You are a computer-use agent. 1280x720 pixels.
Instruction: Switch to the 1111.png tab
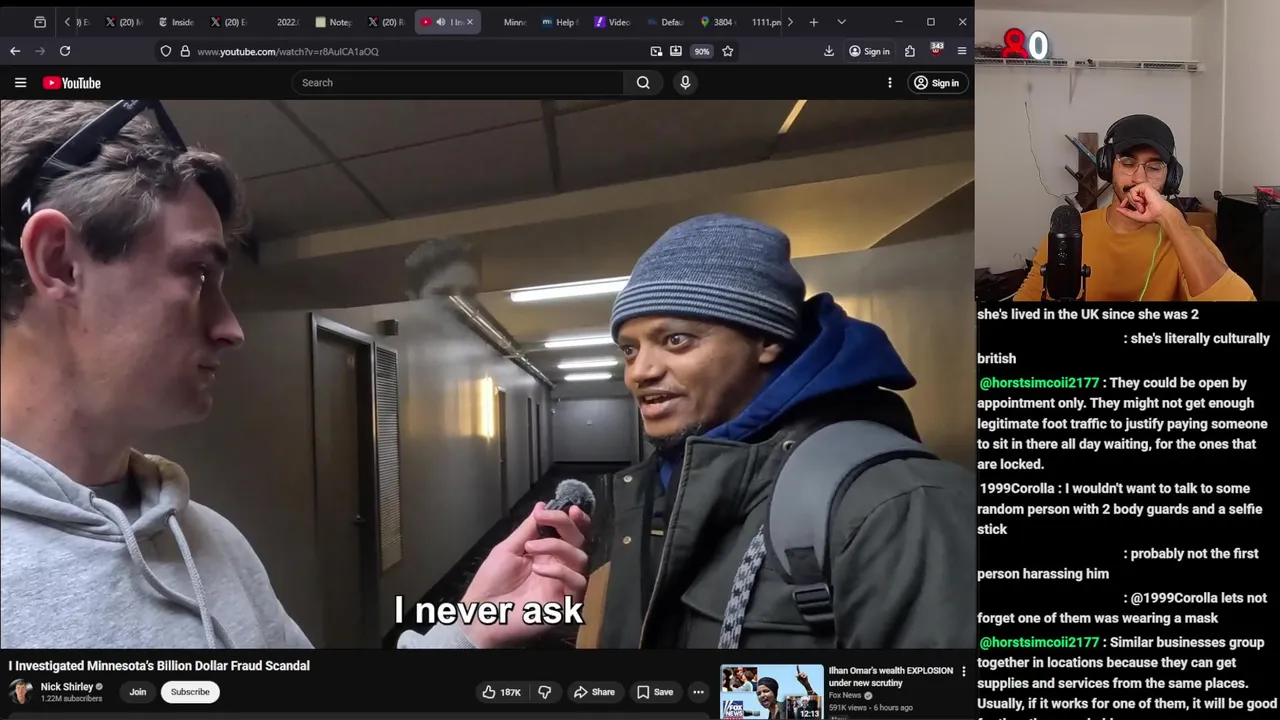[766, 22]
